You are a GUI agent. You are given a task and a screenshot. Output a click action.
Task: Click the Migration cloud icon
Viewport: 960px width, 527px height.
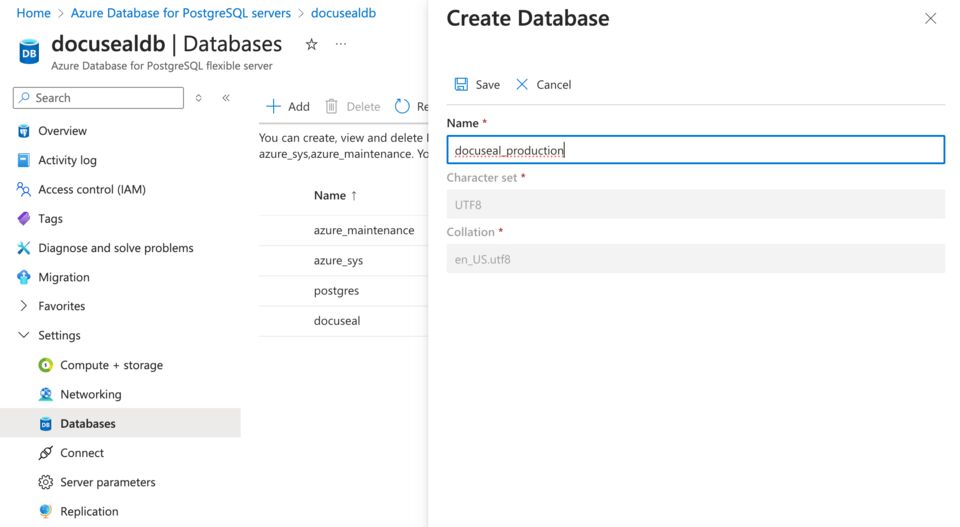24,277
